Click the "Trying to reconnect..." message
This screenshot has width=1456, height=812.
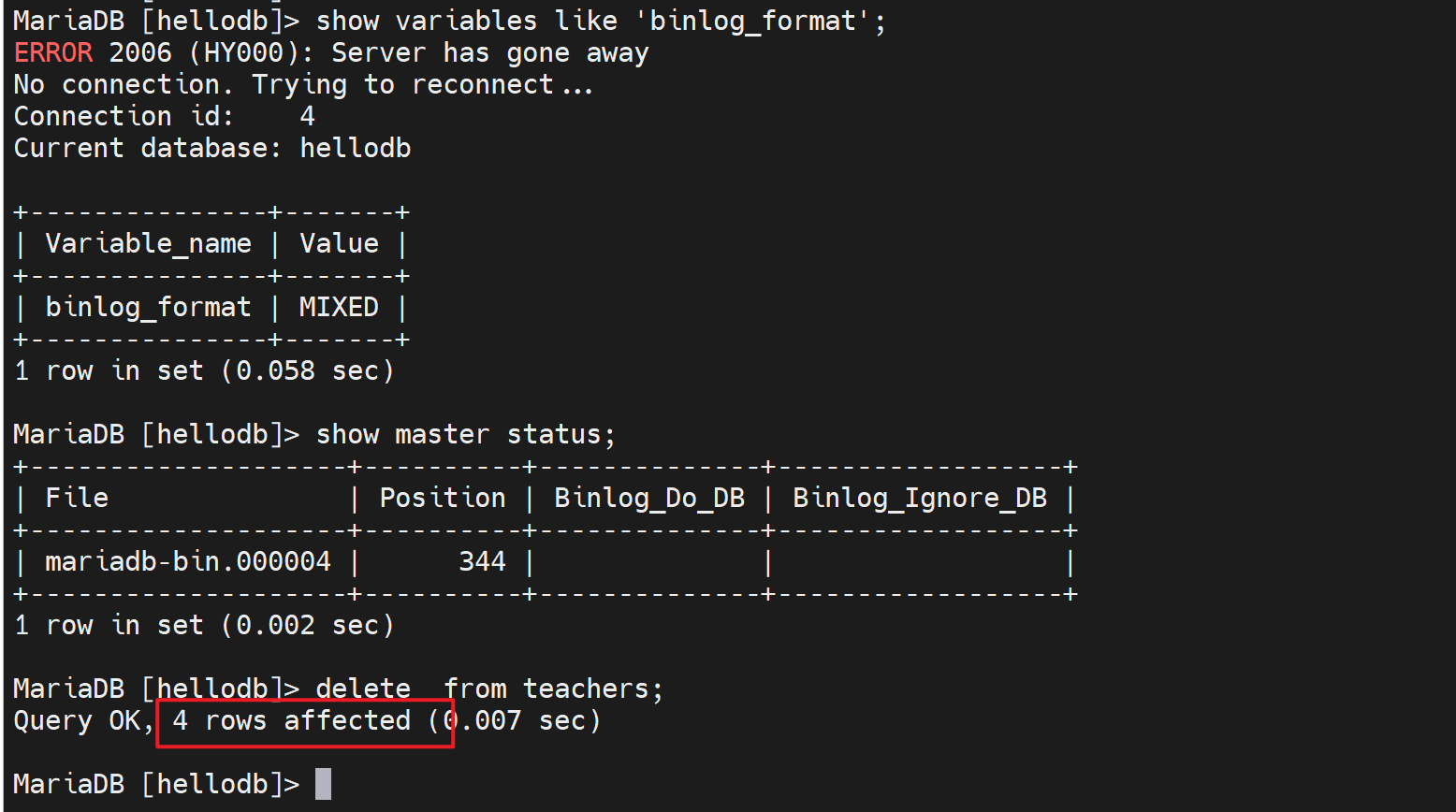(423, 84)
